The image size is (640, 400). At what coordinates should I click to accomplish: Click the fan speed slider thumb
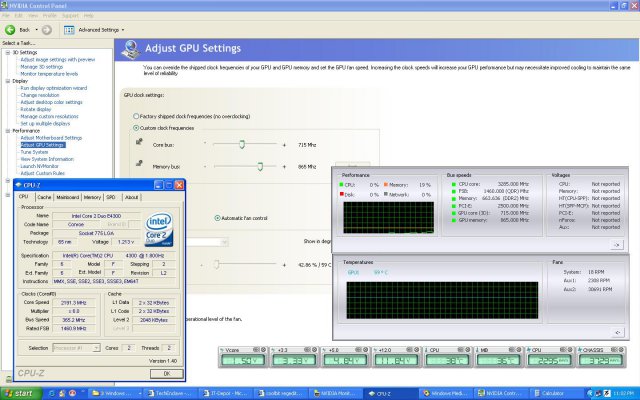pos(217,264)
